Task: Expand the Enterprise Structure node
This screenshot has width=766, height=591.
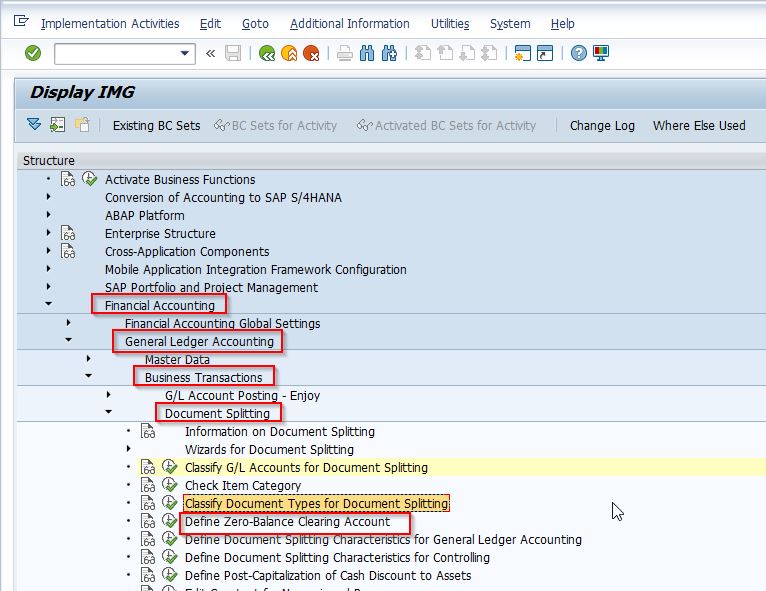Action: (x=48, y=234)
